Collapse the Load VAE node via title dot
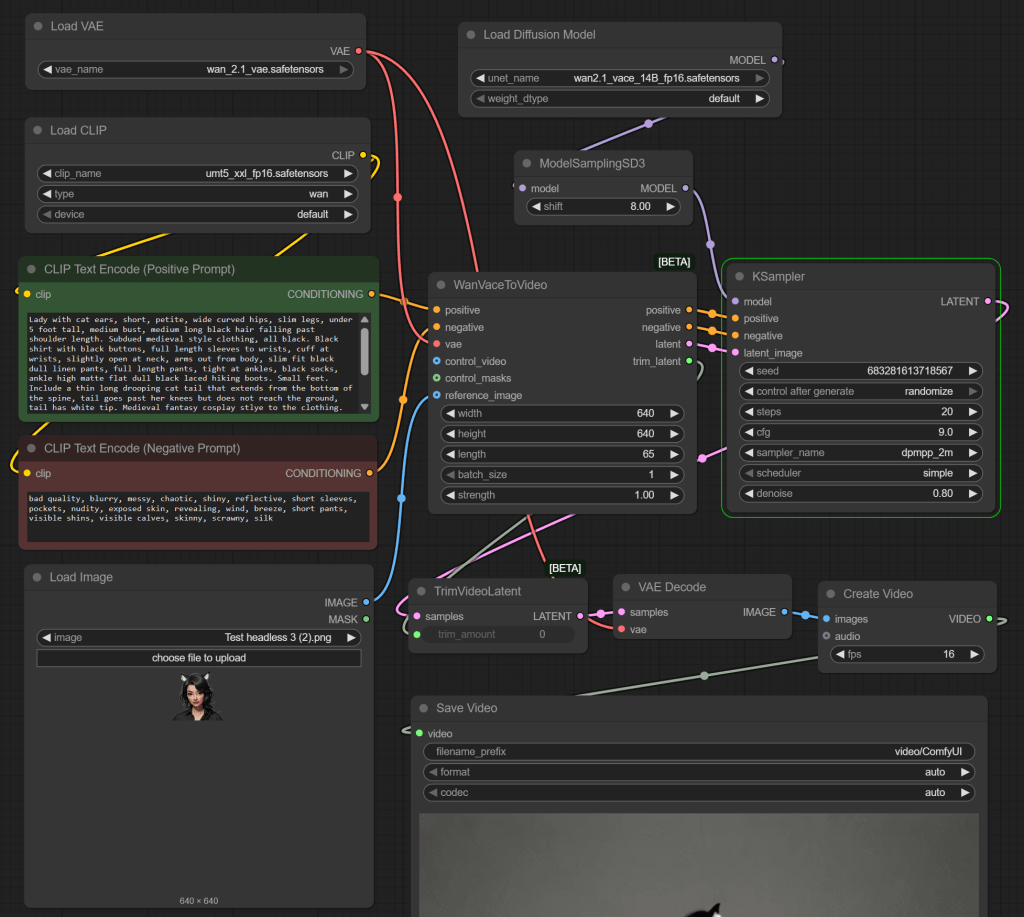This screenshot has width=1024, height=917. [38, 26]
